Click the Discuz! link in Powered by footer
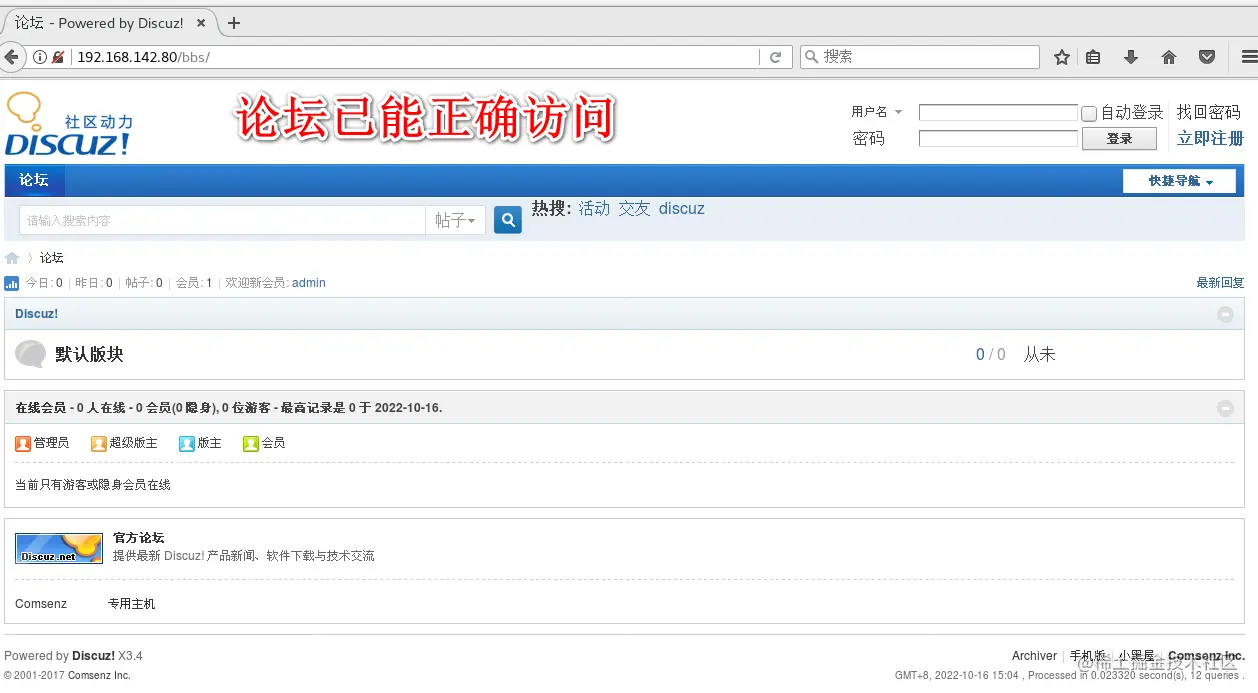Image resolution: width=1258 pixels, height=693 pixels. tap(93, 656)
